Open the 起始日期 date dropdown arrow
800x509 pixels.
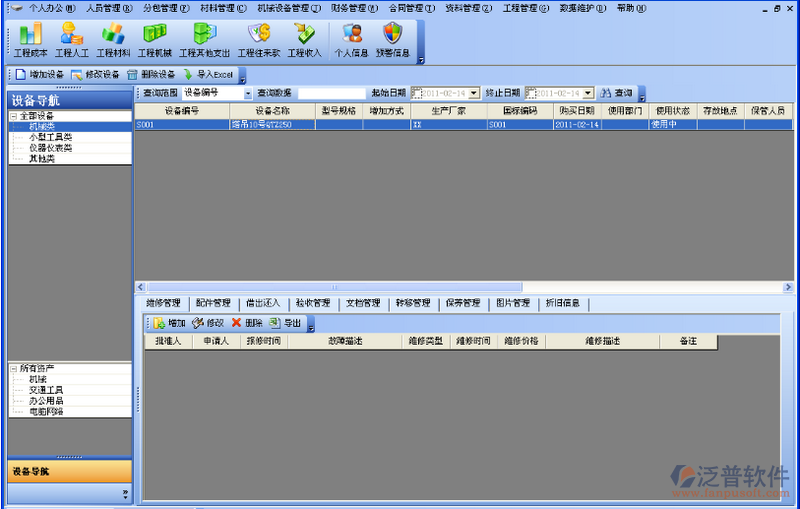(474, 93)
